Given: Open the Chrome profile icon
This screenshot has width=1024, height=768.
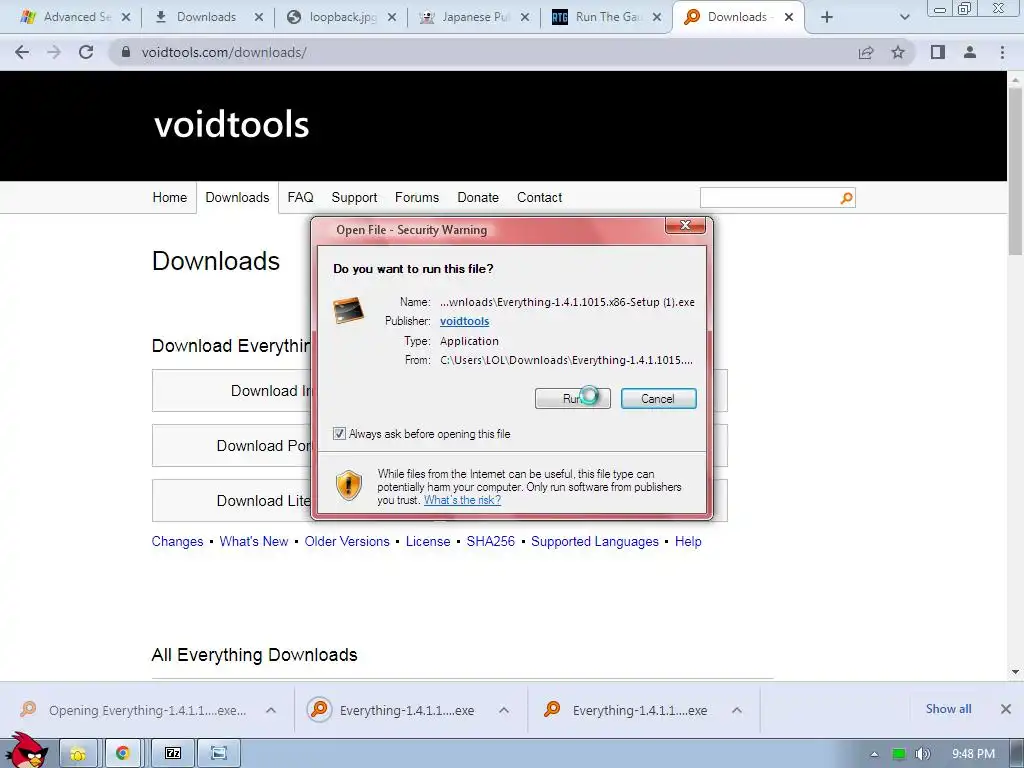Looking at the screenshot, I should click(970, 52).
